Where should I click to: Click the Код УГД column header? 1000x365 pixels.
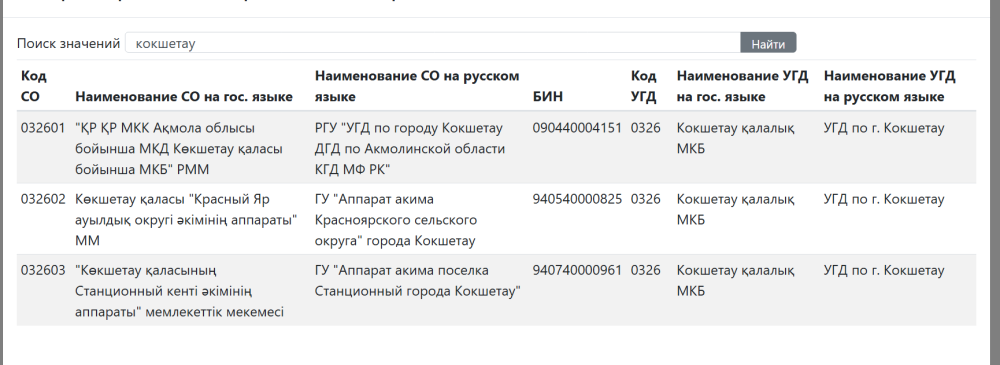pyautogui.click(x=644, y=86)
